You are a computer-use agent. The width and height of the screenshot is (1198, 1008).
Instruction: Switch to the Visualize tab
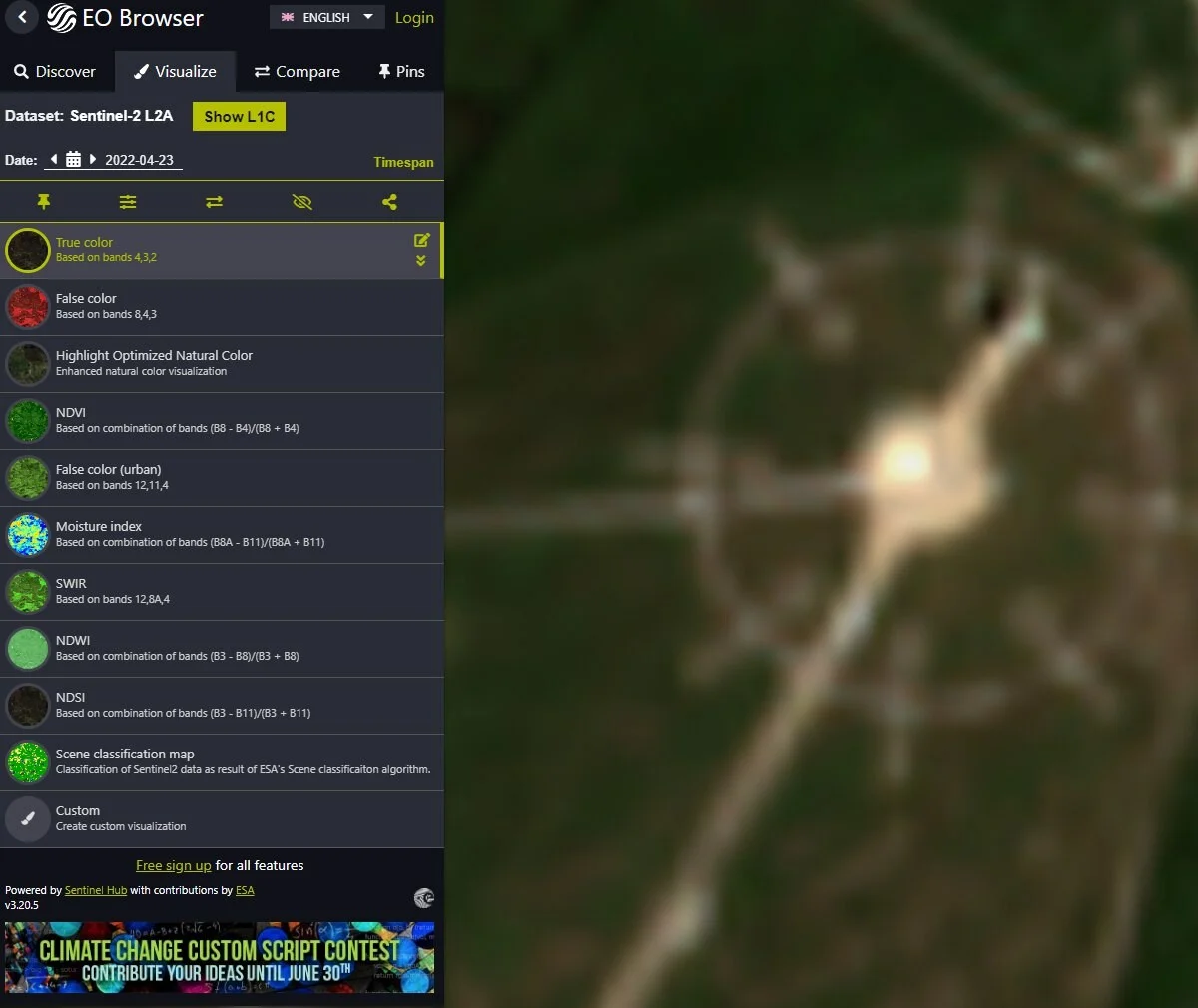point(176,72)
